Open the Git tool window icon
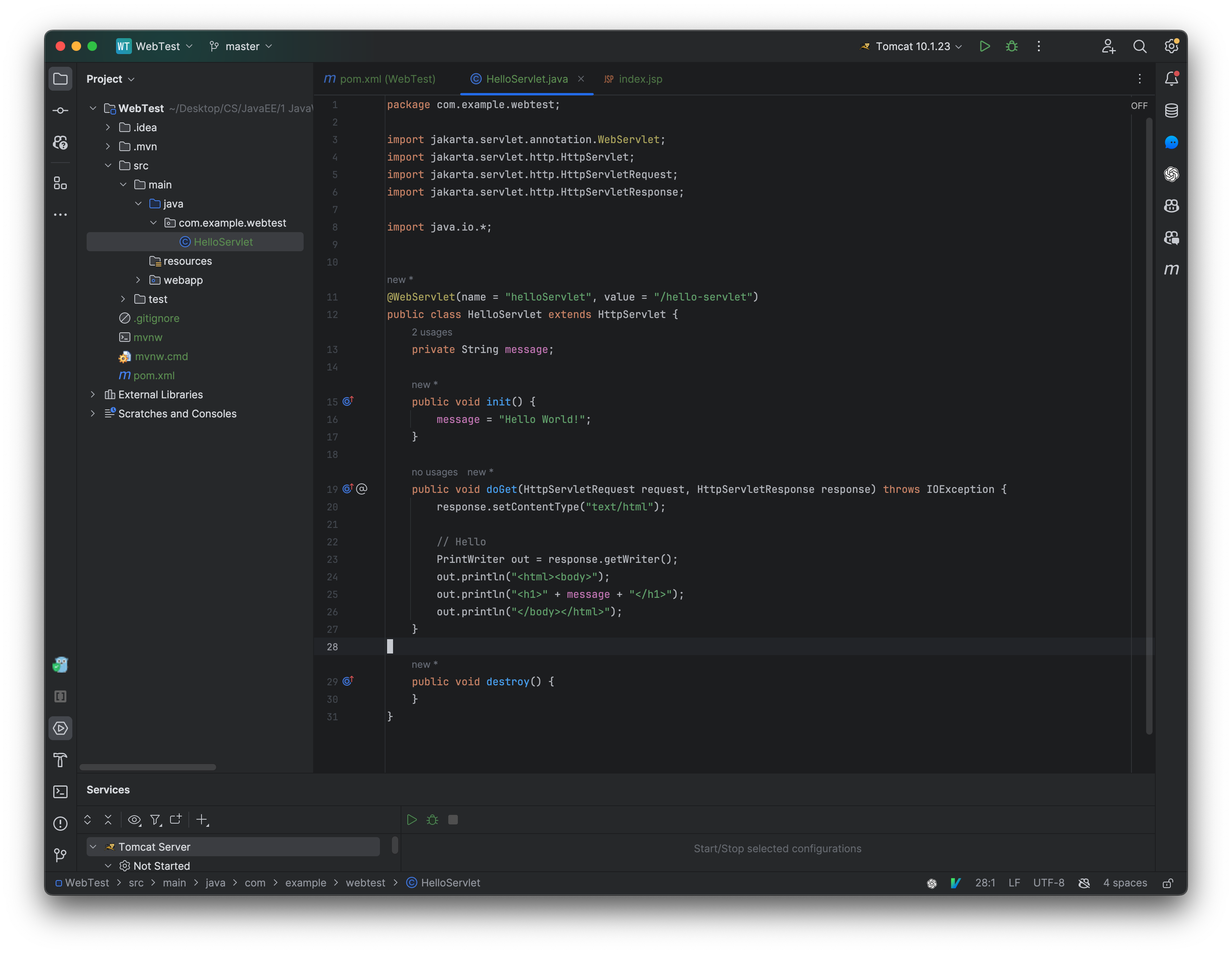1232x954 pixels. pos(60,855)
